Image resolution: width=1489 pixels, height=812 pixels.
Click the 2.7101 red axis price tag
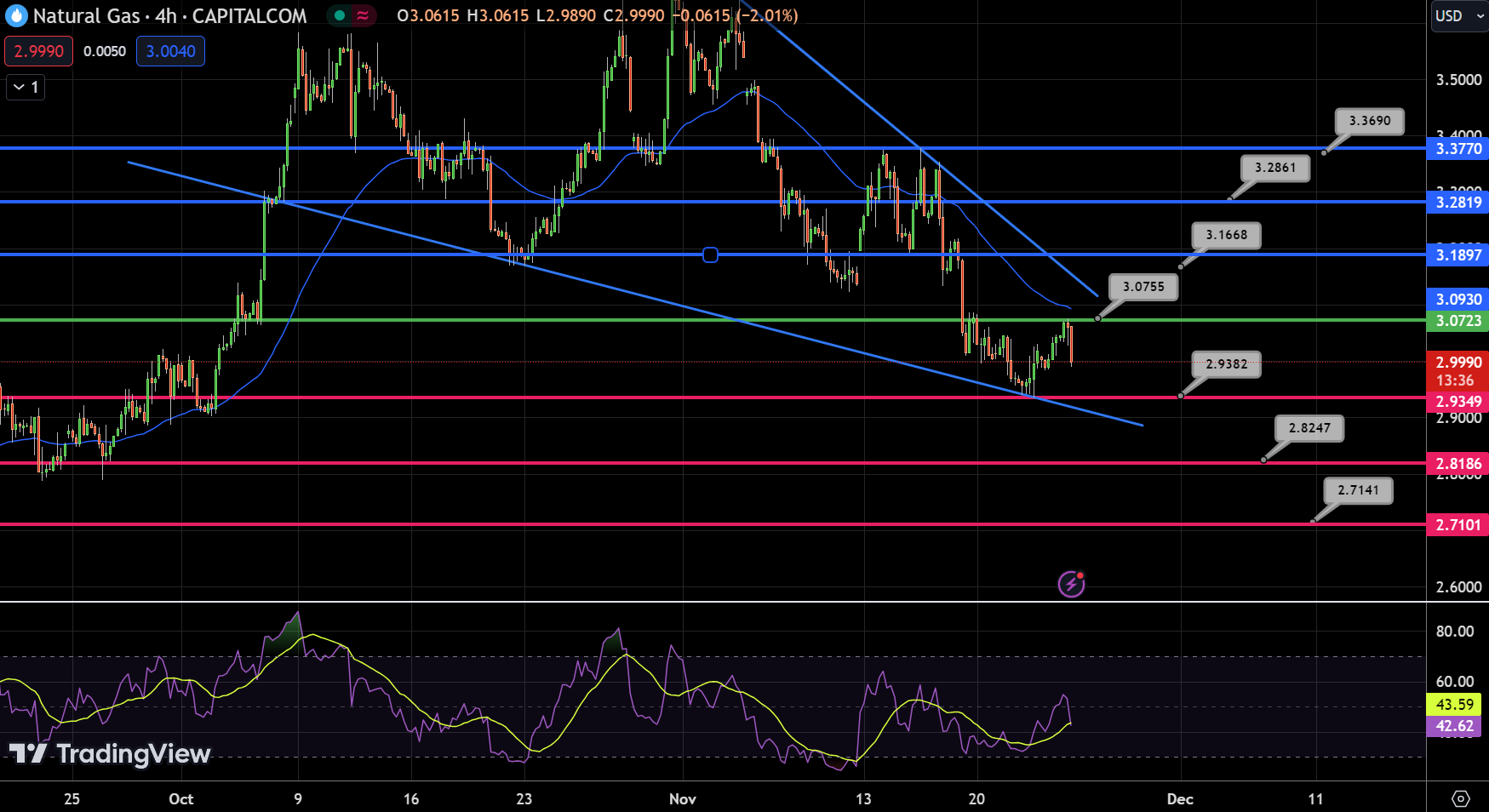[x=1458, y=525]
